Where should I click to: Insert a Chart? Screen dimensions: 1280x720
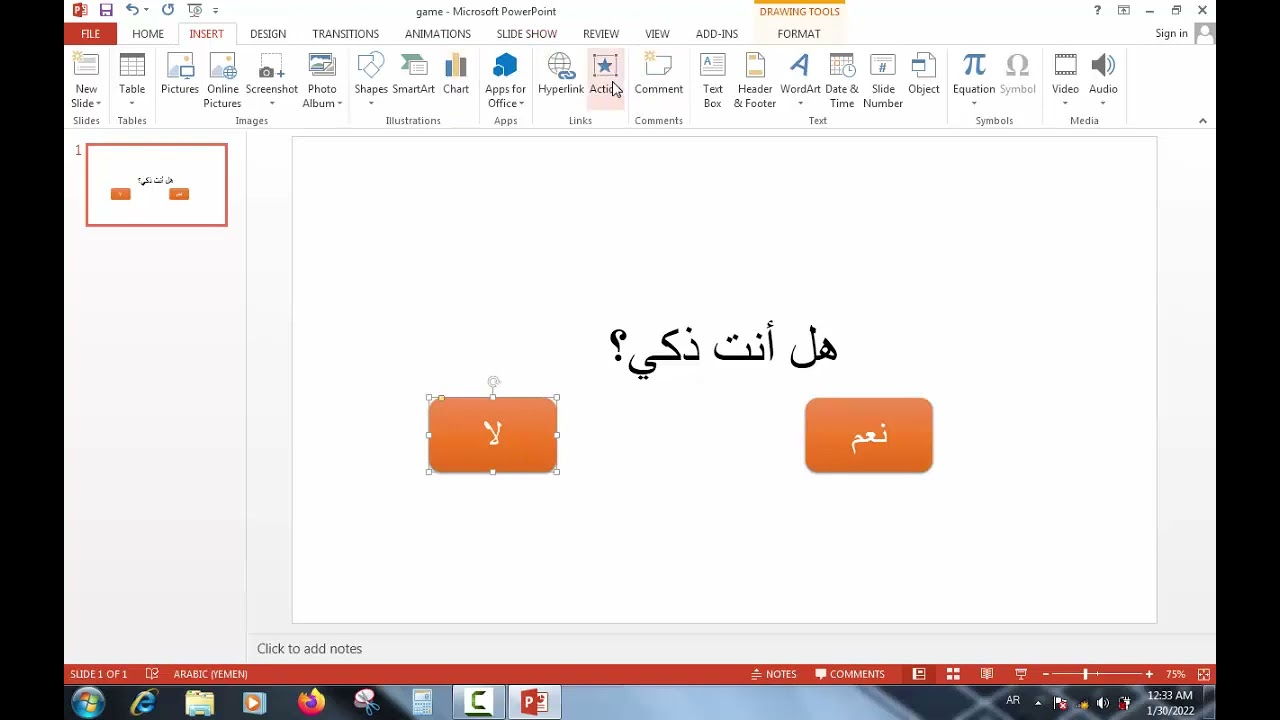point(456,76)
